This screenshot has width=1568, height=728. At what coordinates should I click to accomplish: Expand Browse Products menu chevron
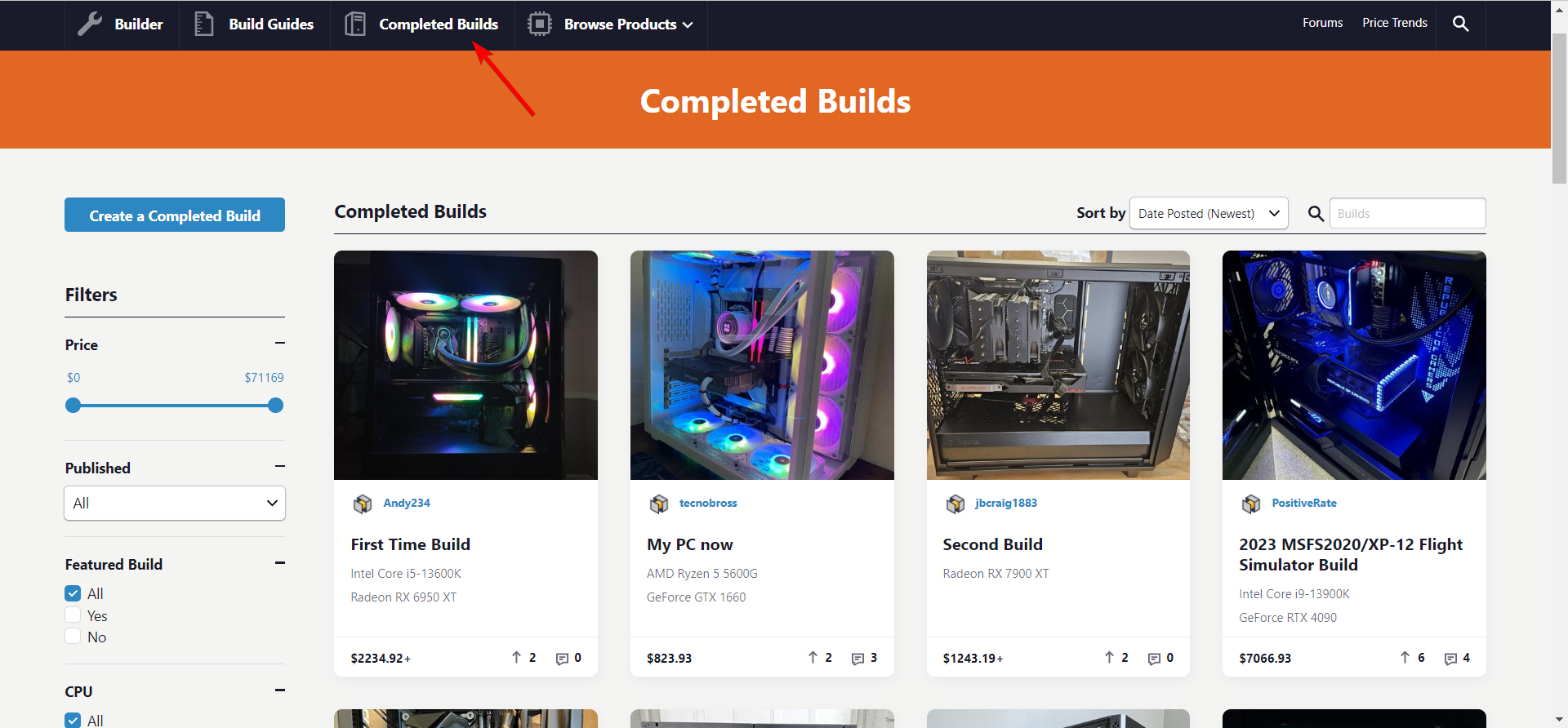coord(688,25)
